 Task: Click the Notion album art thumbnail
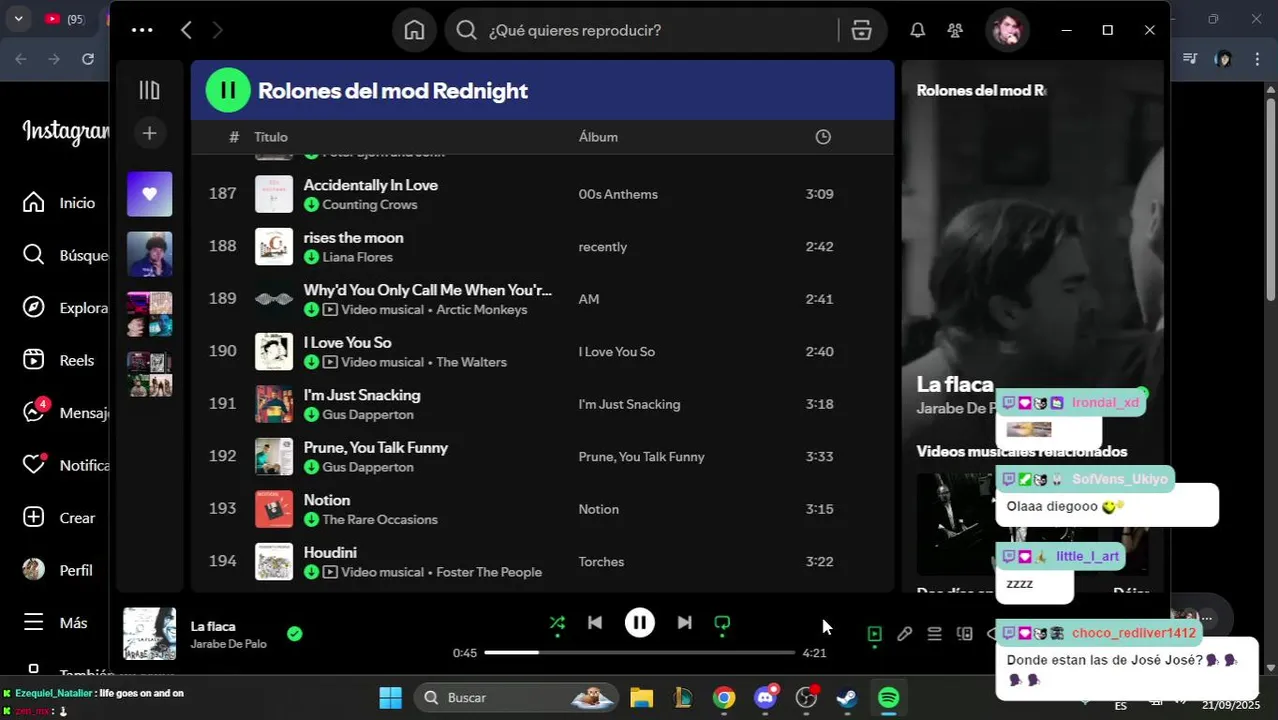click(274, 509)
